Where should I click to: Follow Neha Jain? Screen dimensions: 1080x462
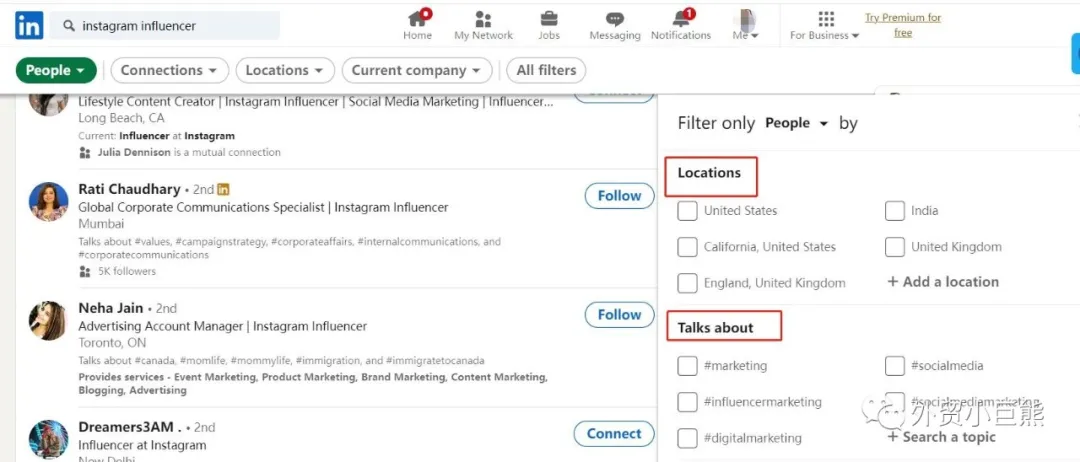coord(619,315)
